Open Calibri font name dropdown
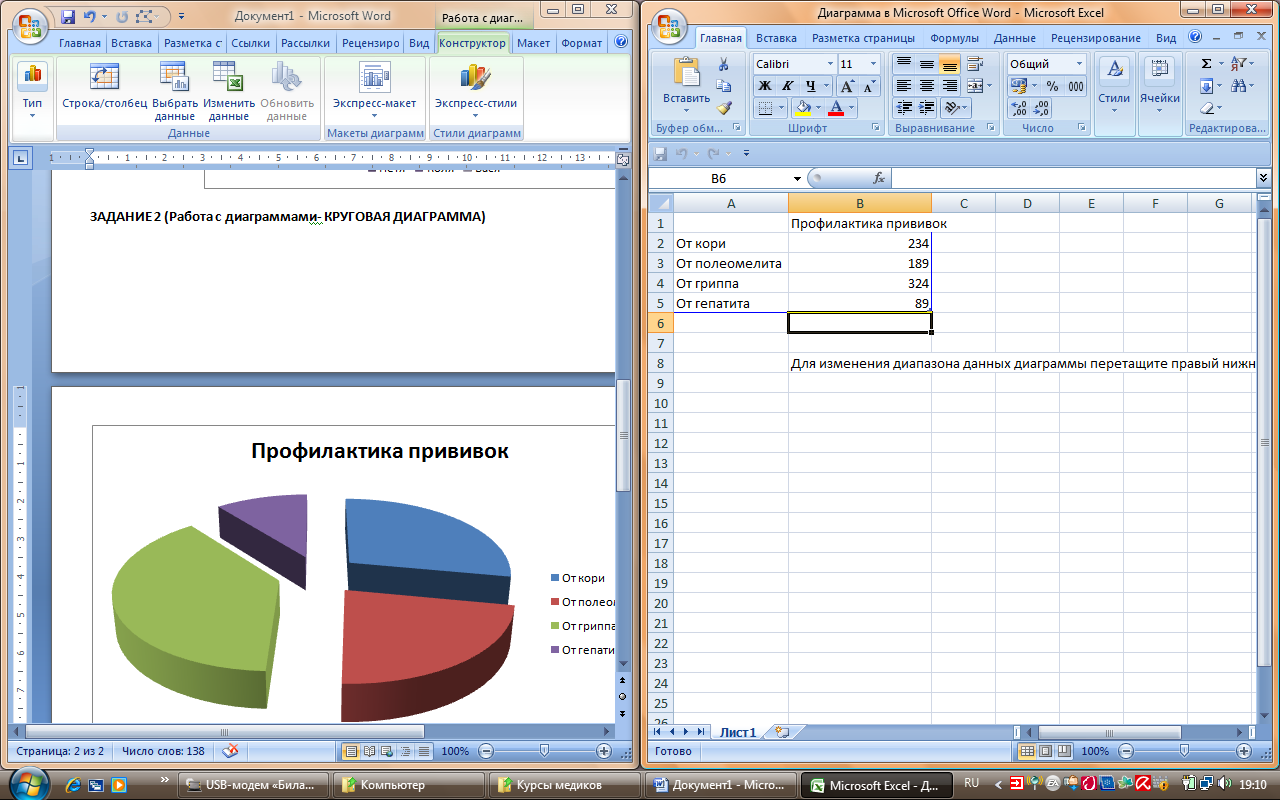 click(830, 64)
